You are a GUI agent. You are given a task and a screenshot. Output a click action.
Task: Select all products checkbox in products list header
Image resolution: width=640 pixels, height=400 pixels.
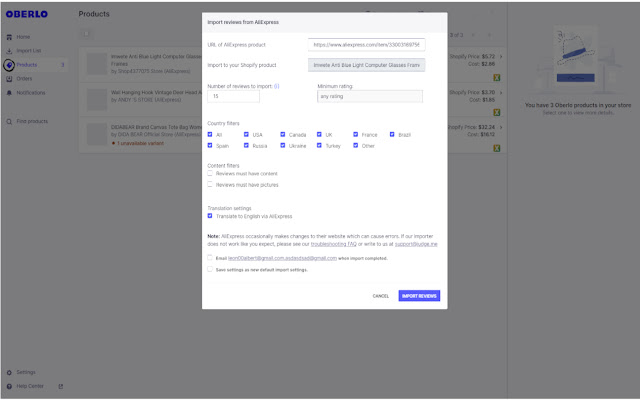[x=86, y=34]
